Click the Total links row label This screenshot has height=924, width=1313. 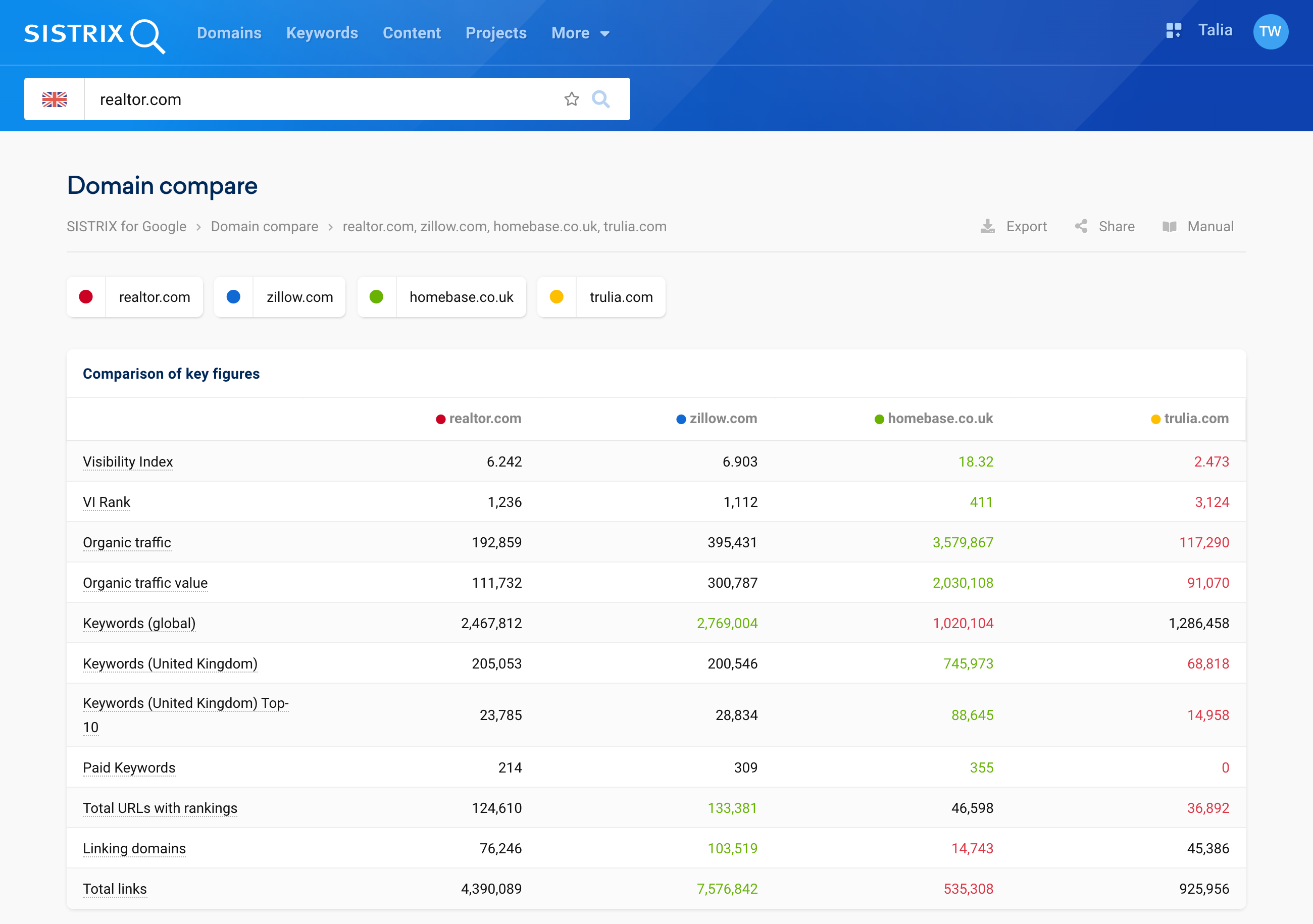[x=115, y=889]
